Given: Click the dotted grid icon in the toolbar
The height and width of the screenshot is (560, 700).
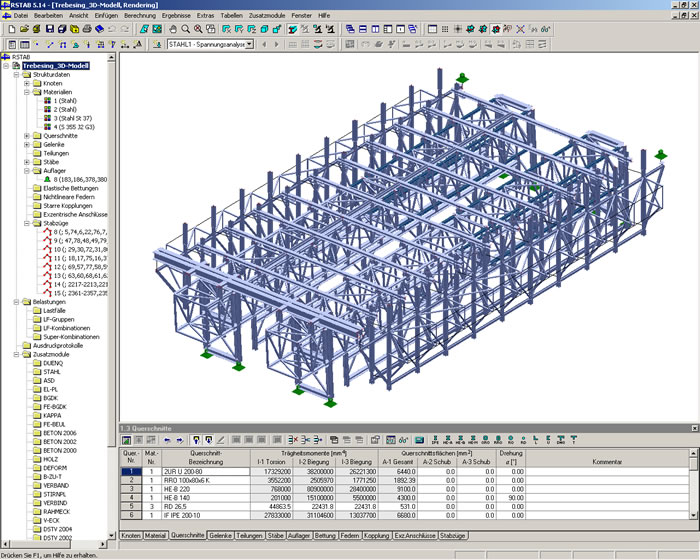Looking at the screenshot, I should coord(445,29).
